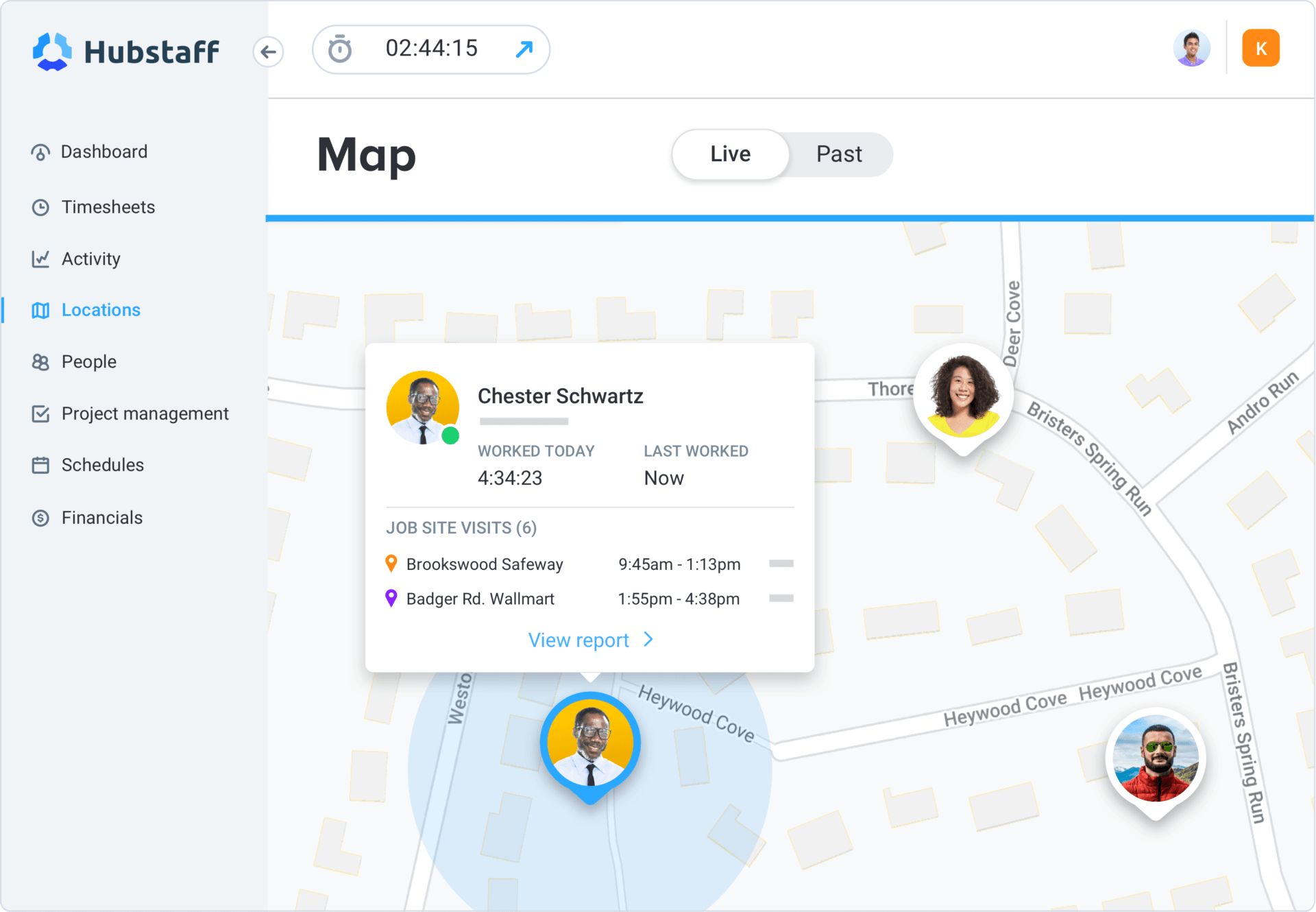The image size is (1316, 912).
Task: Click the Locations map icon
Action: pyautogui.click(x=40, y=310)
